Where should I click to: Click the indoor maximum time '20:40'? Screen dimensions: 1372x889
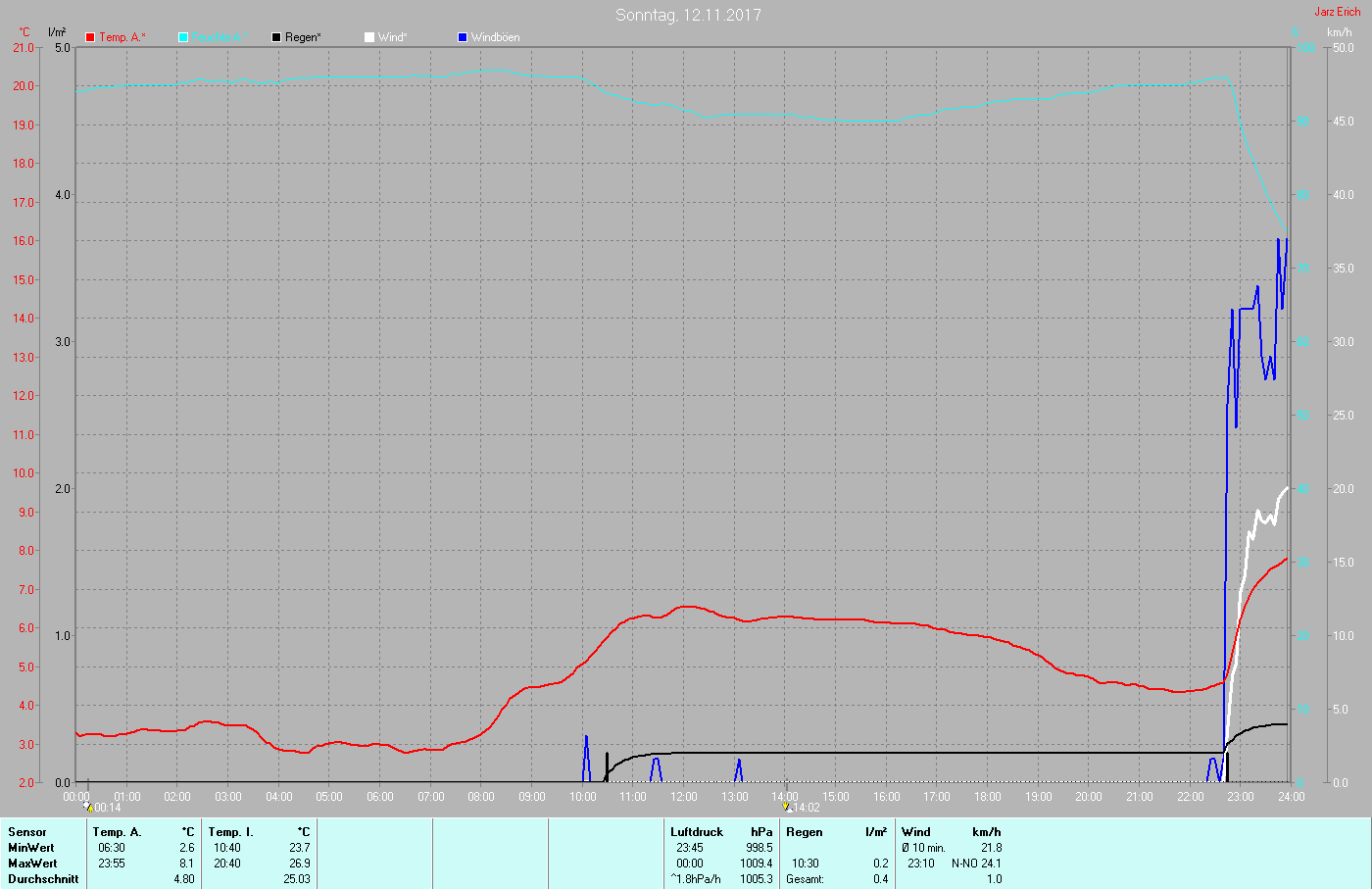pos(227,864)
